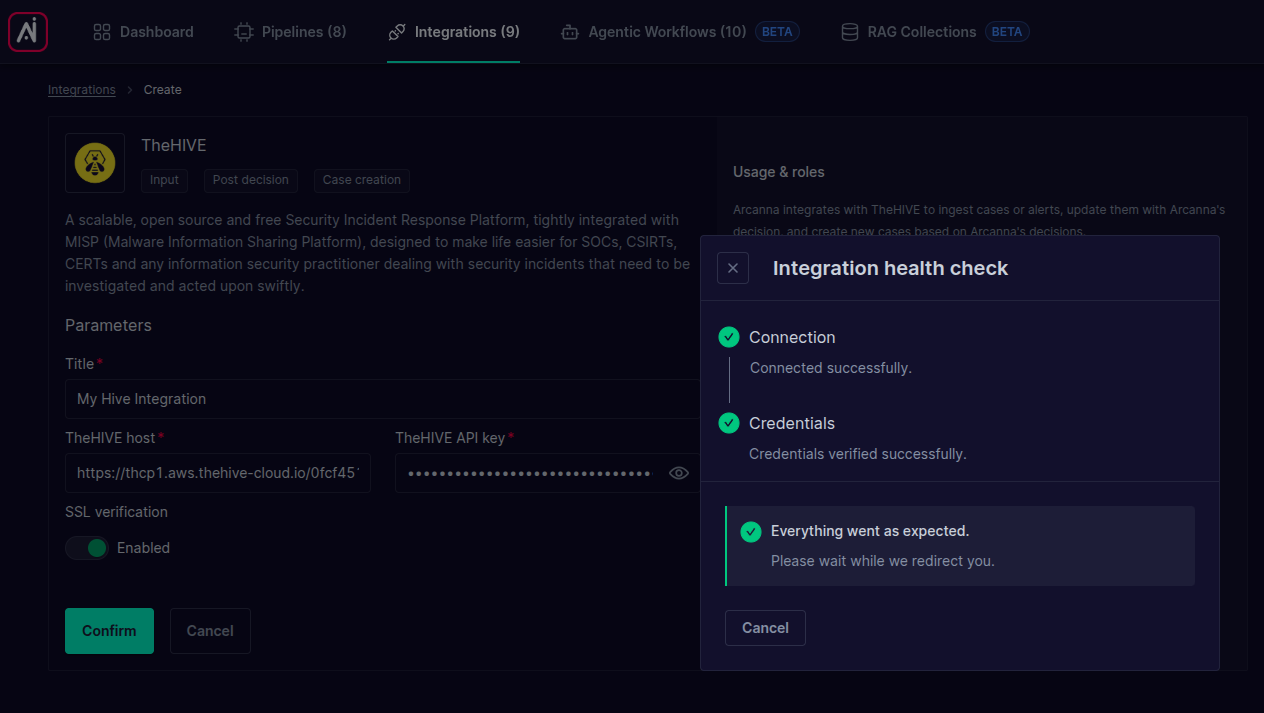Click the Input tag
Screen dimensions: 1264x713
[164, 180]
